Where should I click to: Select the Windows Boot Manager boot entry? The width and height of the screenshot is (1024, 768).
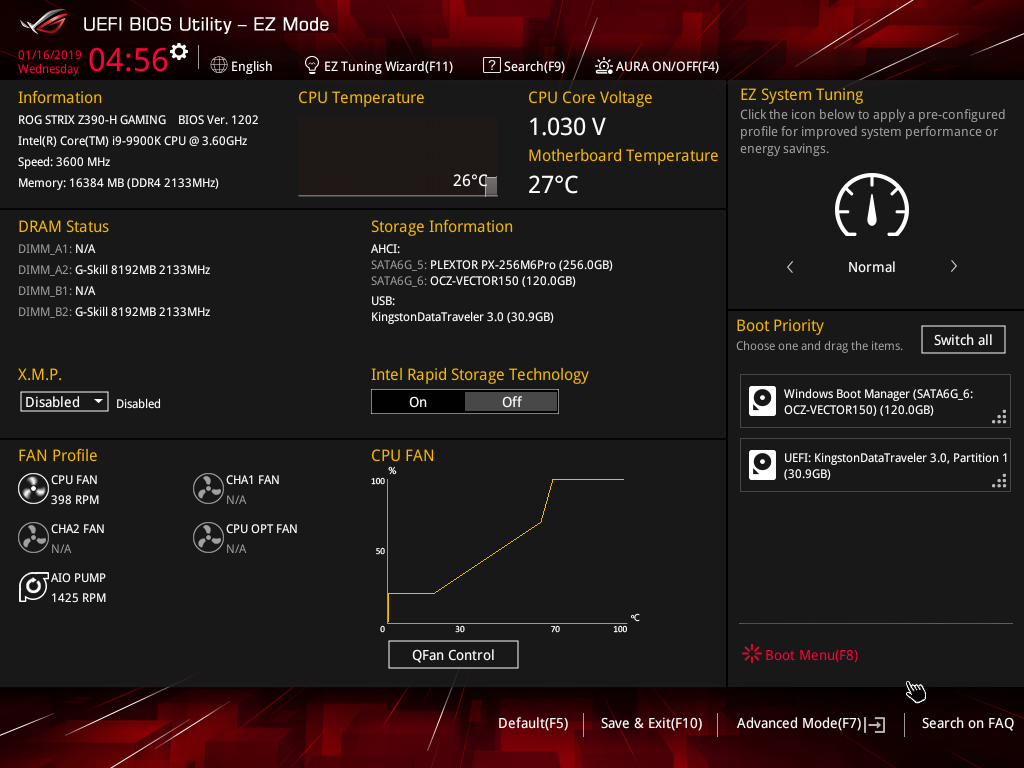pos(874,401)
